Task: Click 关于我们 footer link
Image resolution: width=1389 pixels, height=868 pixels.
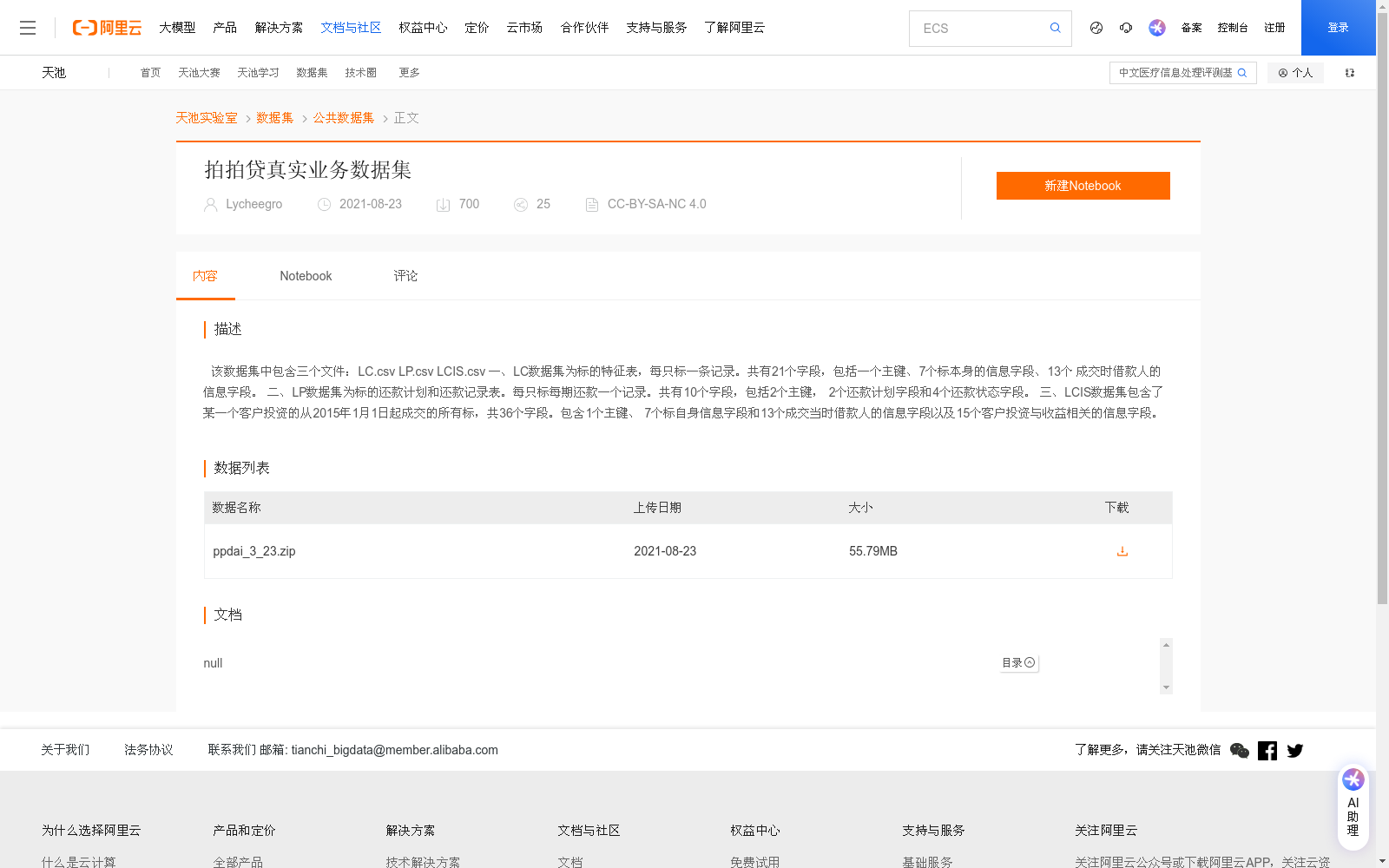Action: (65, 750)
